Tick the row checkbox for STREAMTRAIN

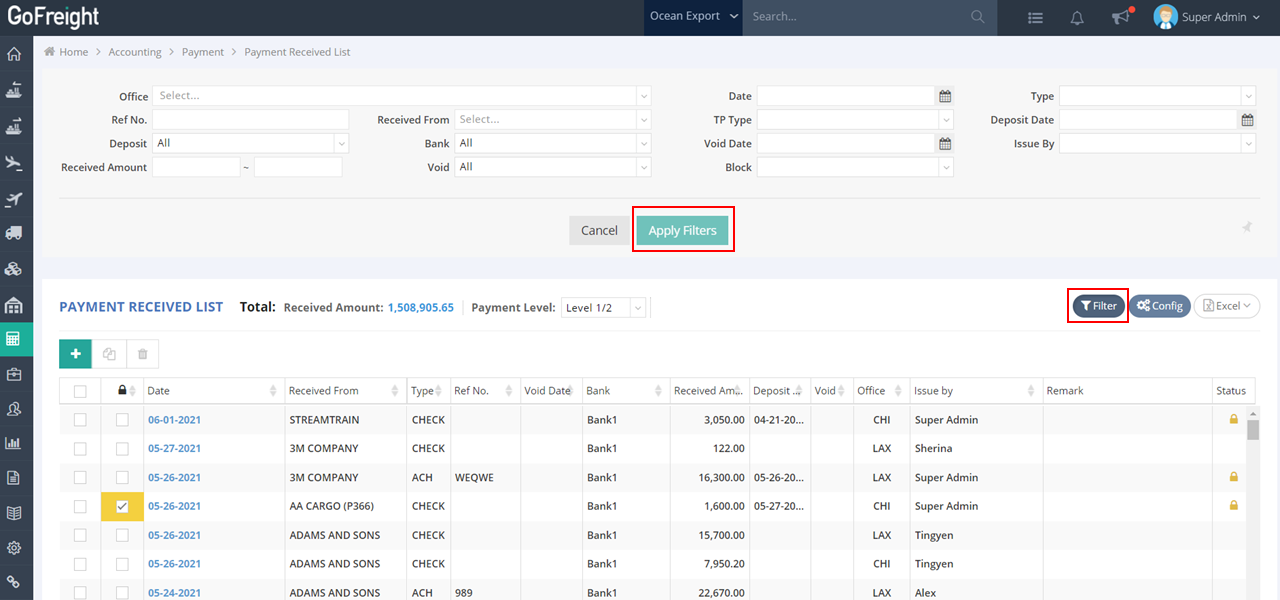coord(80,420)
